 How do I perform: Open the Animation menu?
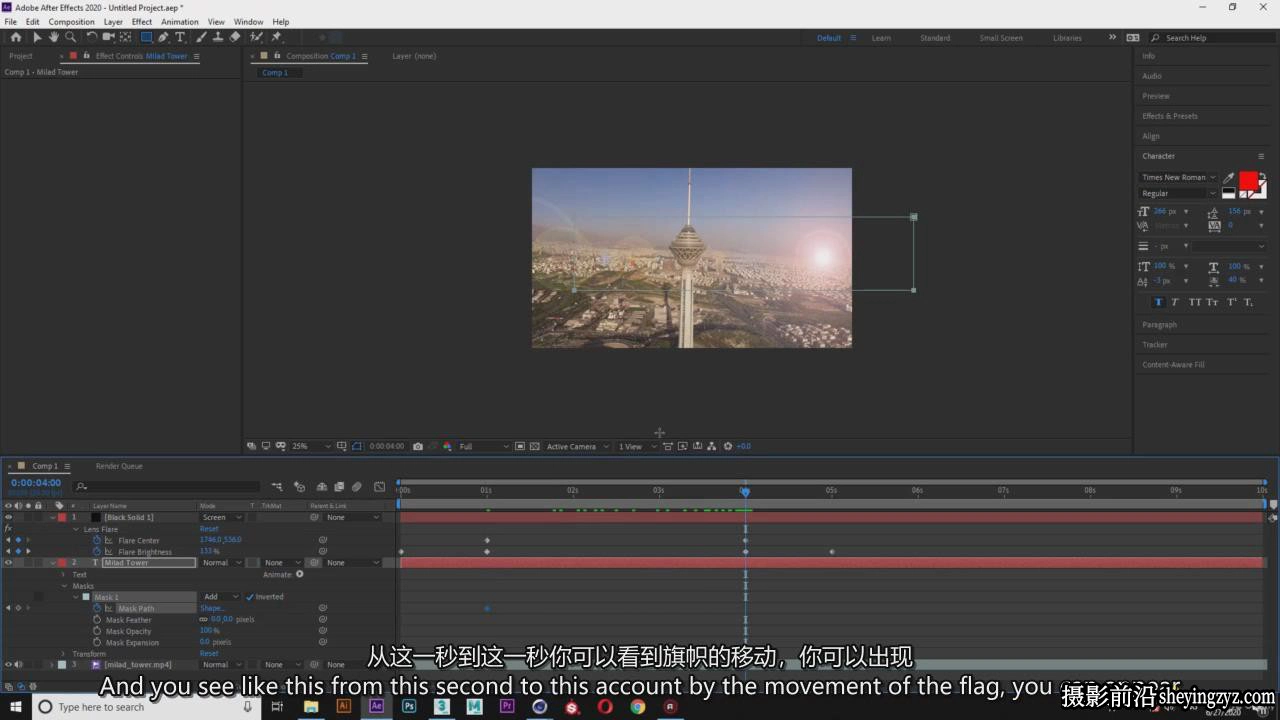pyautogui.click(x=180, y=21)
